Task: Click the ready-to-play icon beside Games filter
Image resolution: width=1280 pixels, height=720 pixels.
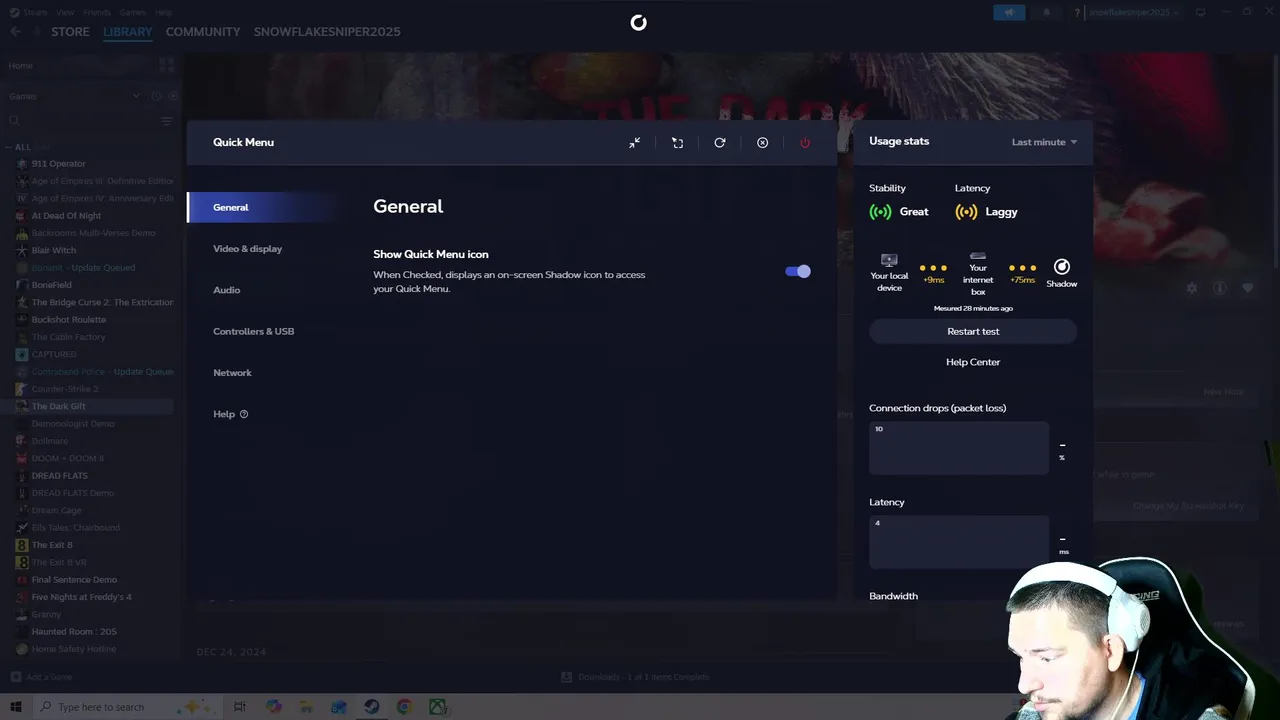Action: point(172,96)
